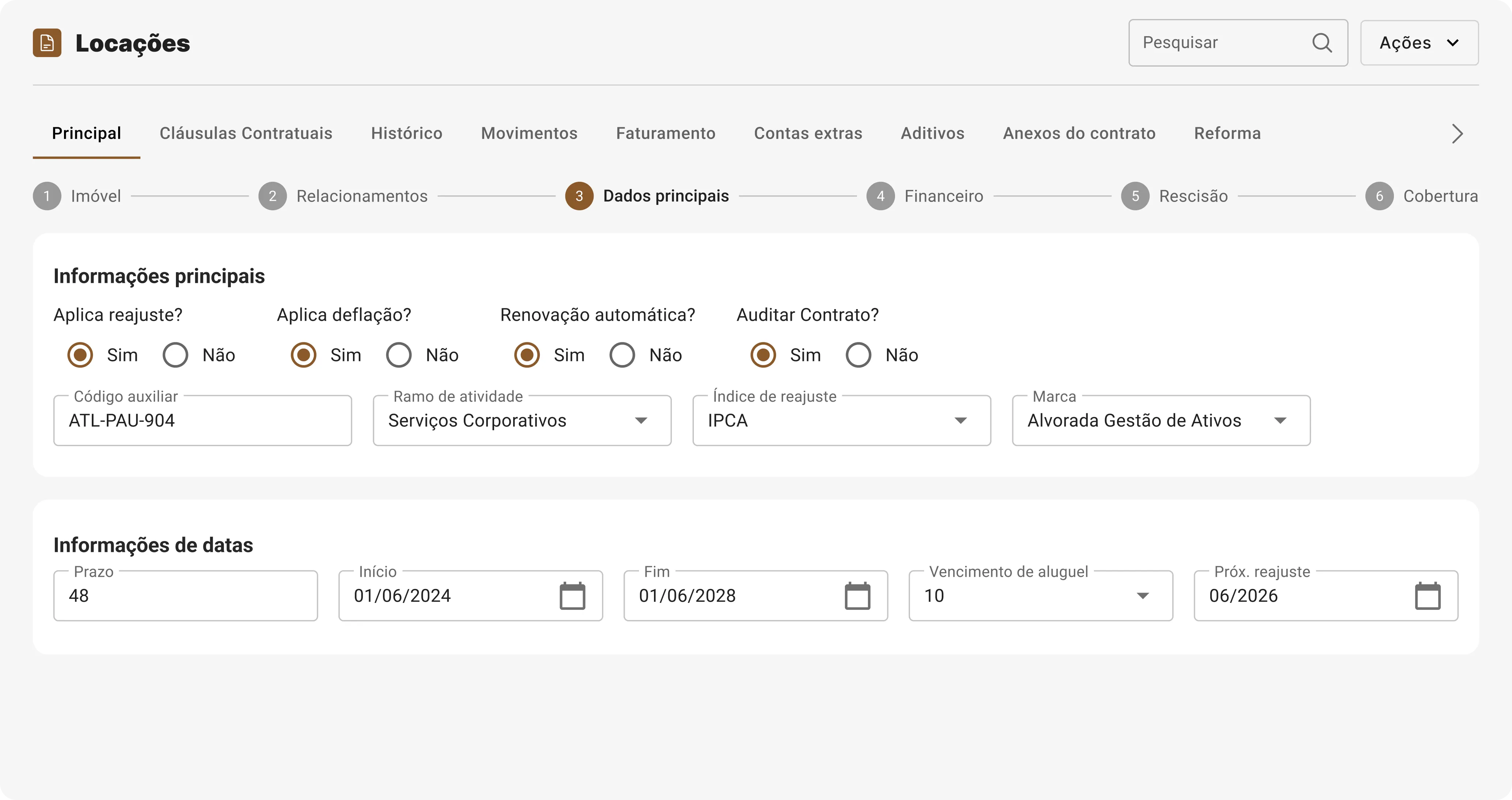
Task: Open the Movimentos tab
Action: (530, 133)
